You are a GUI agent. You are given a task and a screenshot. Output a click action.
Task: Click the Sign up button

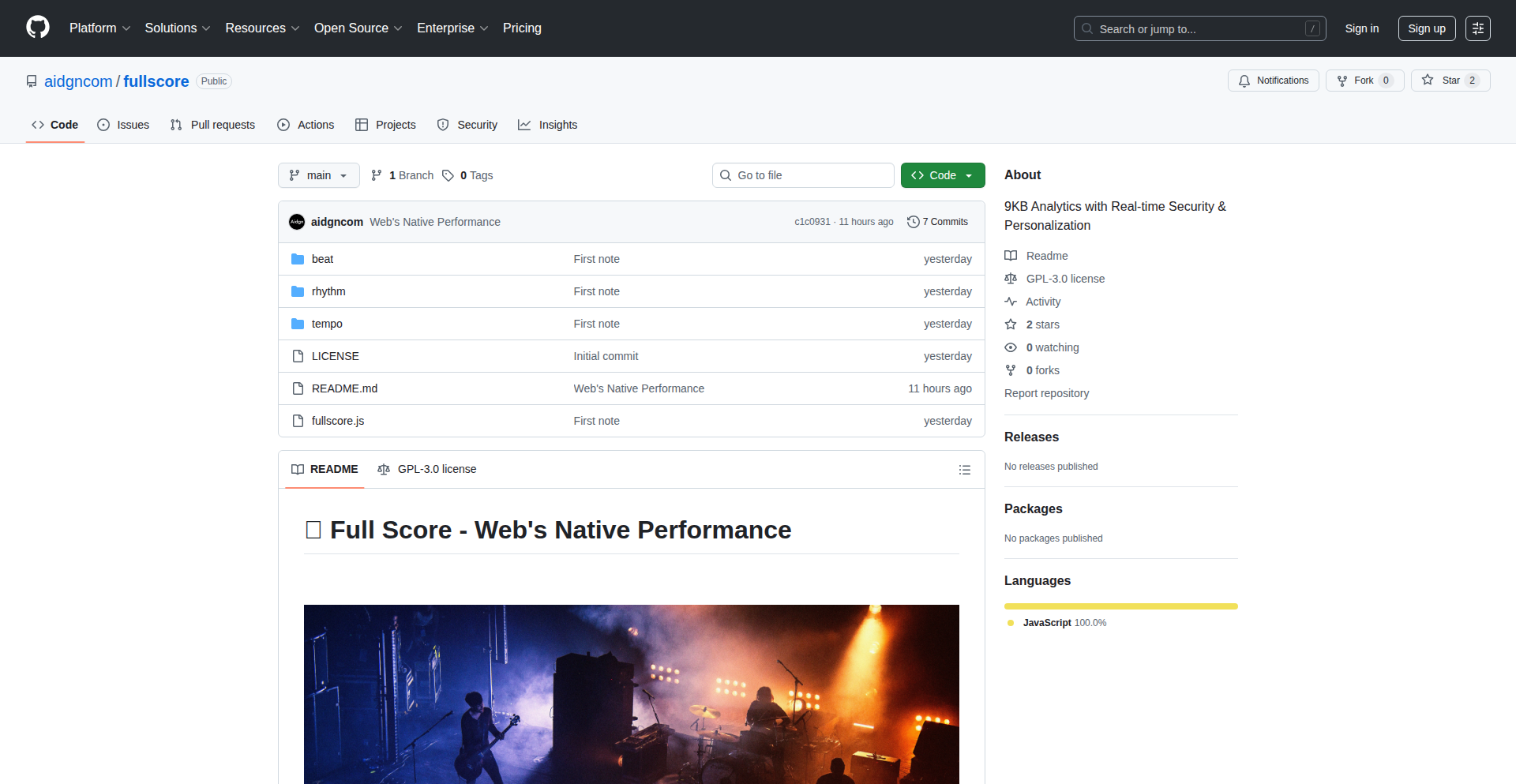coord(1426,28)
